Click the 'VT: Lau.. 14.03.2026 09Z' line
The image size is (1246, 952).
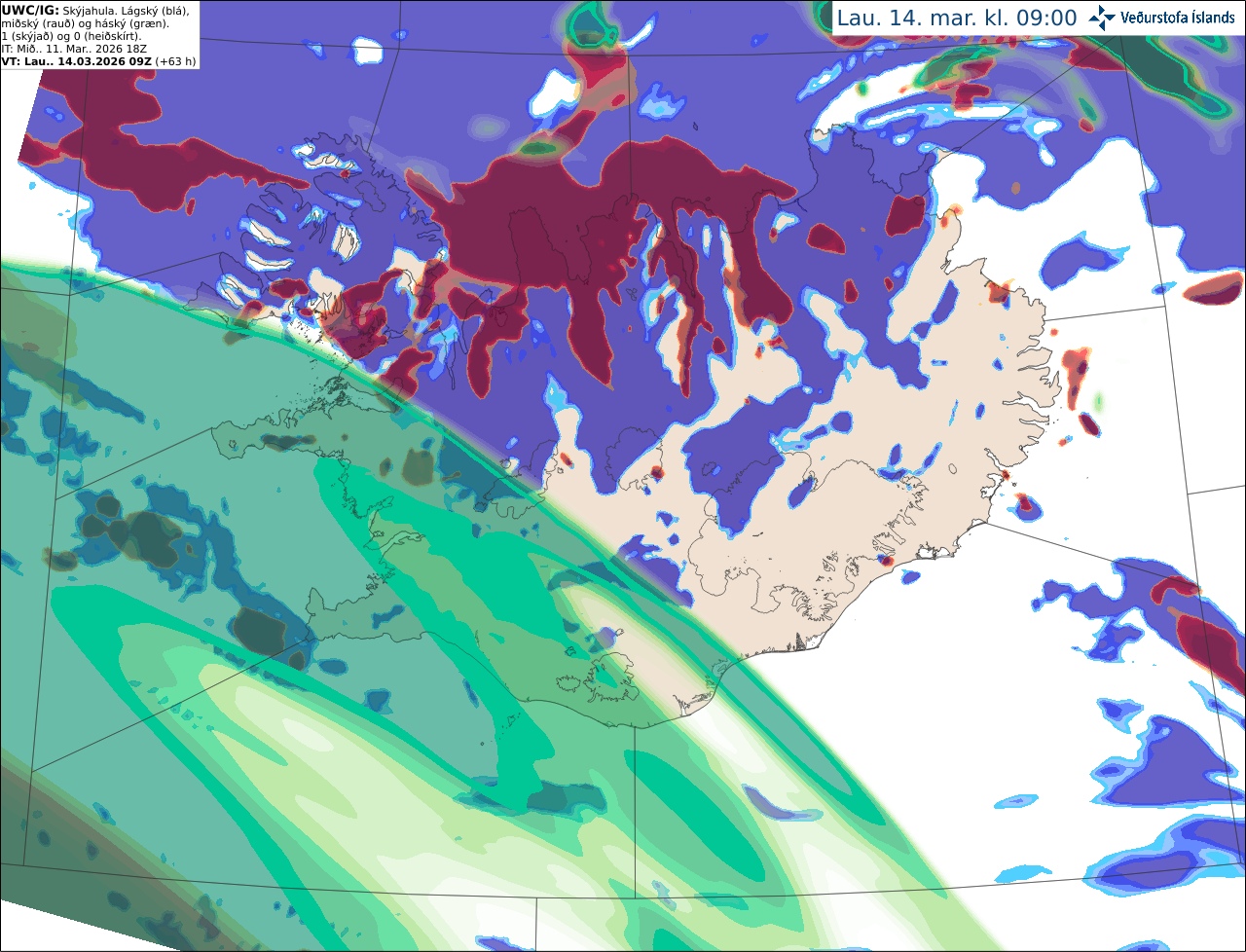[x=76, y=60]
